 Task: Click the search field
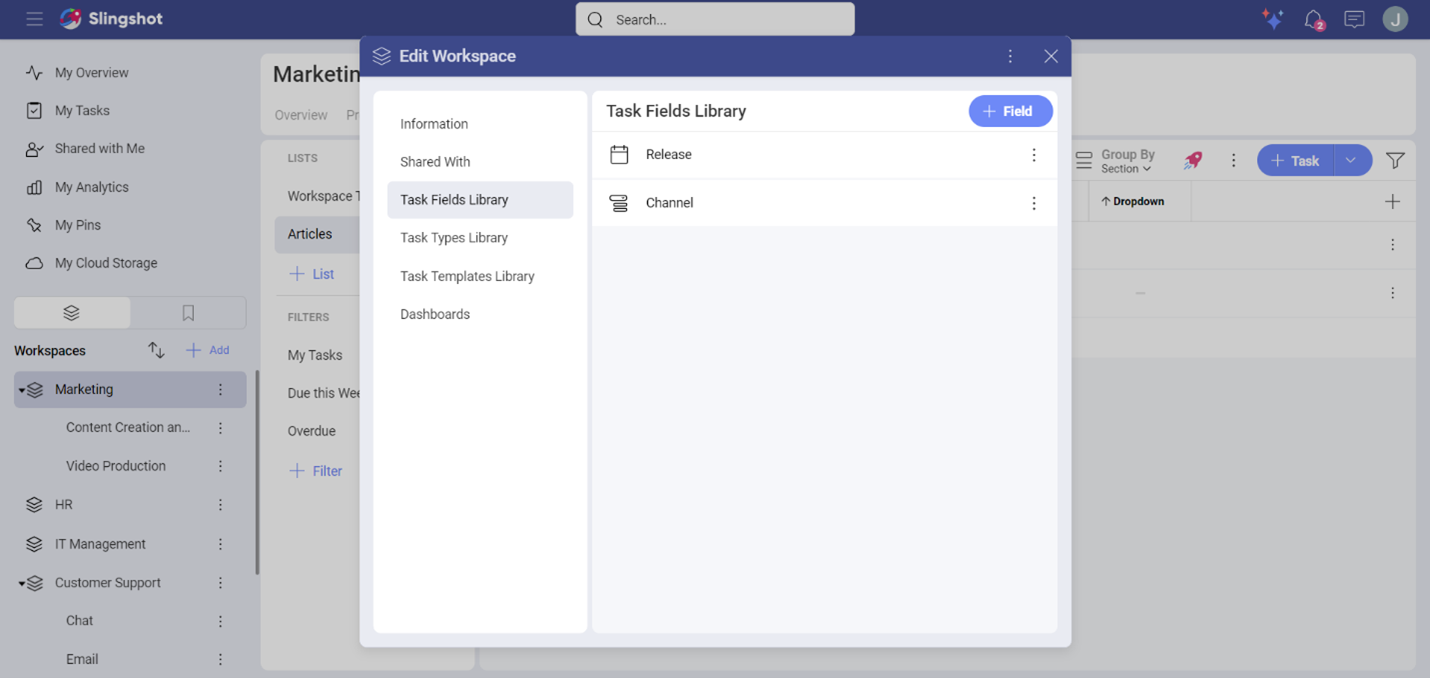click(x=715, y=19)
